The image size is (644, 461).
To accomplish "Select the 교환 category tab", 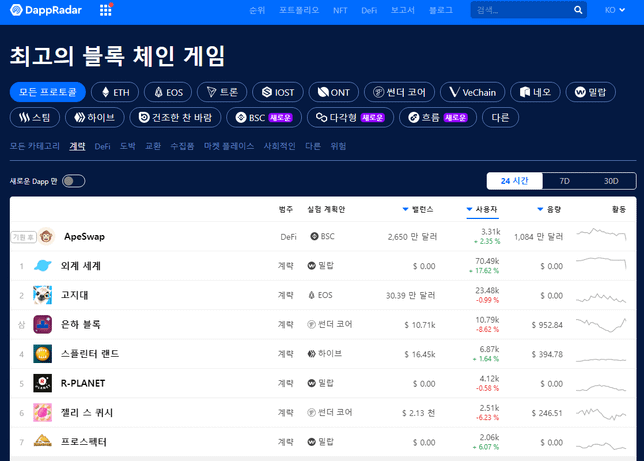I will (153, 146).
